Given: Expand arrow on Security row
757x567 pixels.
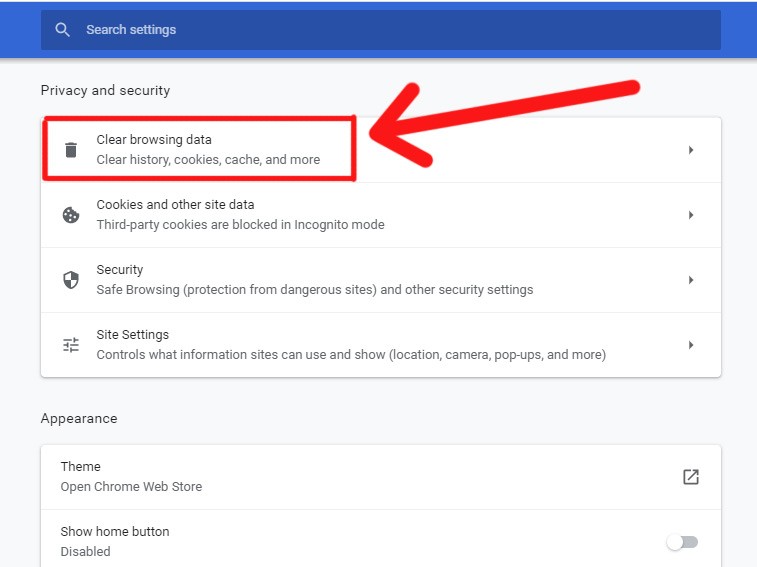Looking at the screenshot, I should pos(690,280).
